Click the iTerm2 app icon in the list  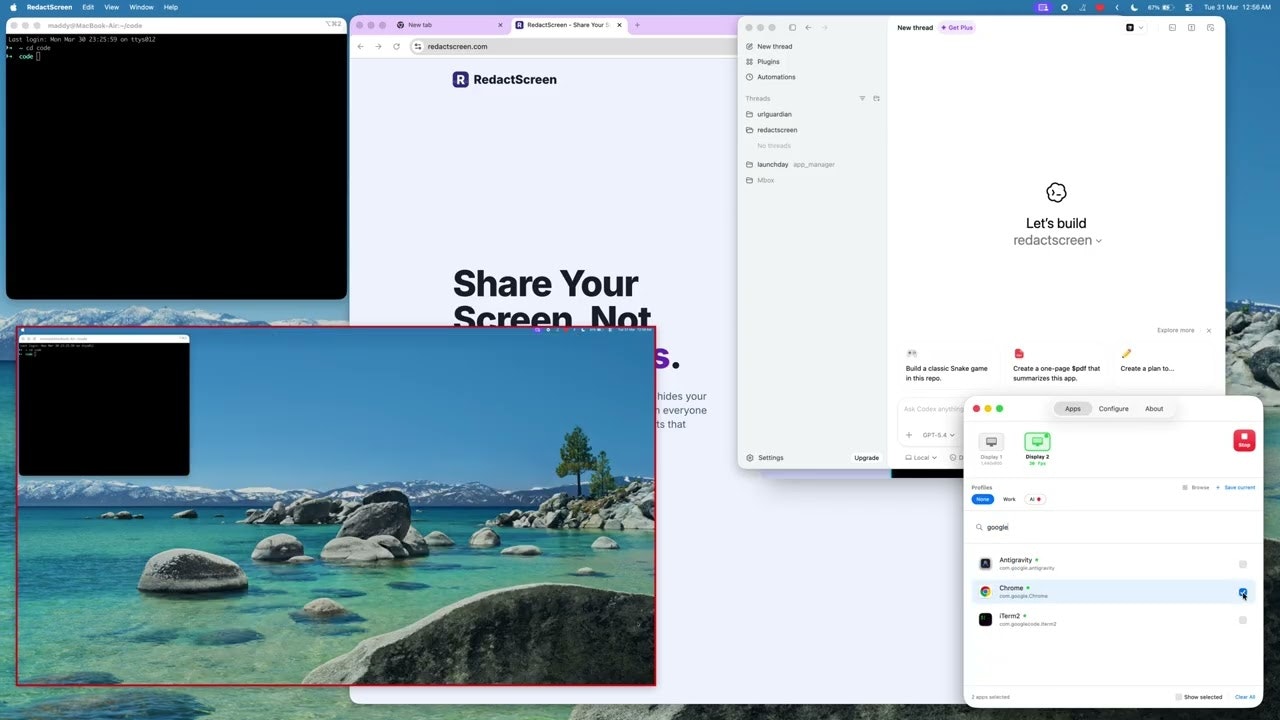pyautogui.click(x=985, y=619)
